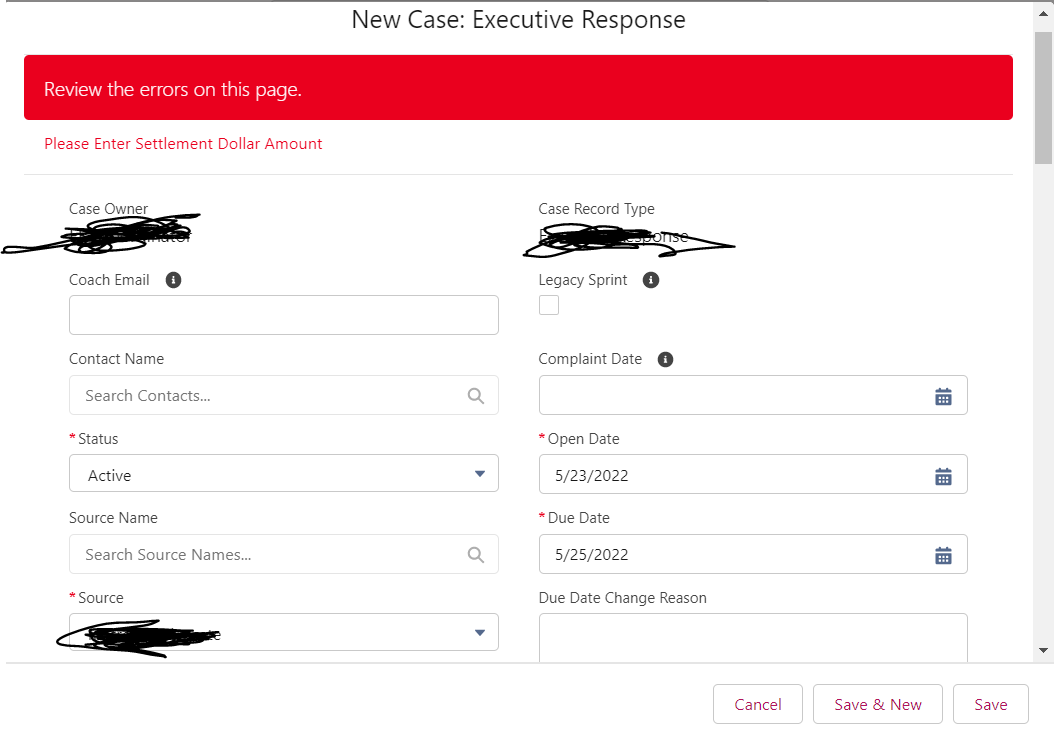Image resolution: width=1054 pixels, height=736 pixels.
Task: Open the Source dropdown list
Action: tap(284, 632)
